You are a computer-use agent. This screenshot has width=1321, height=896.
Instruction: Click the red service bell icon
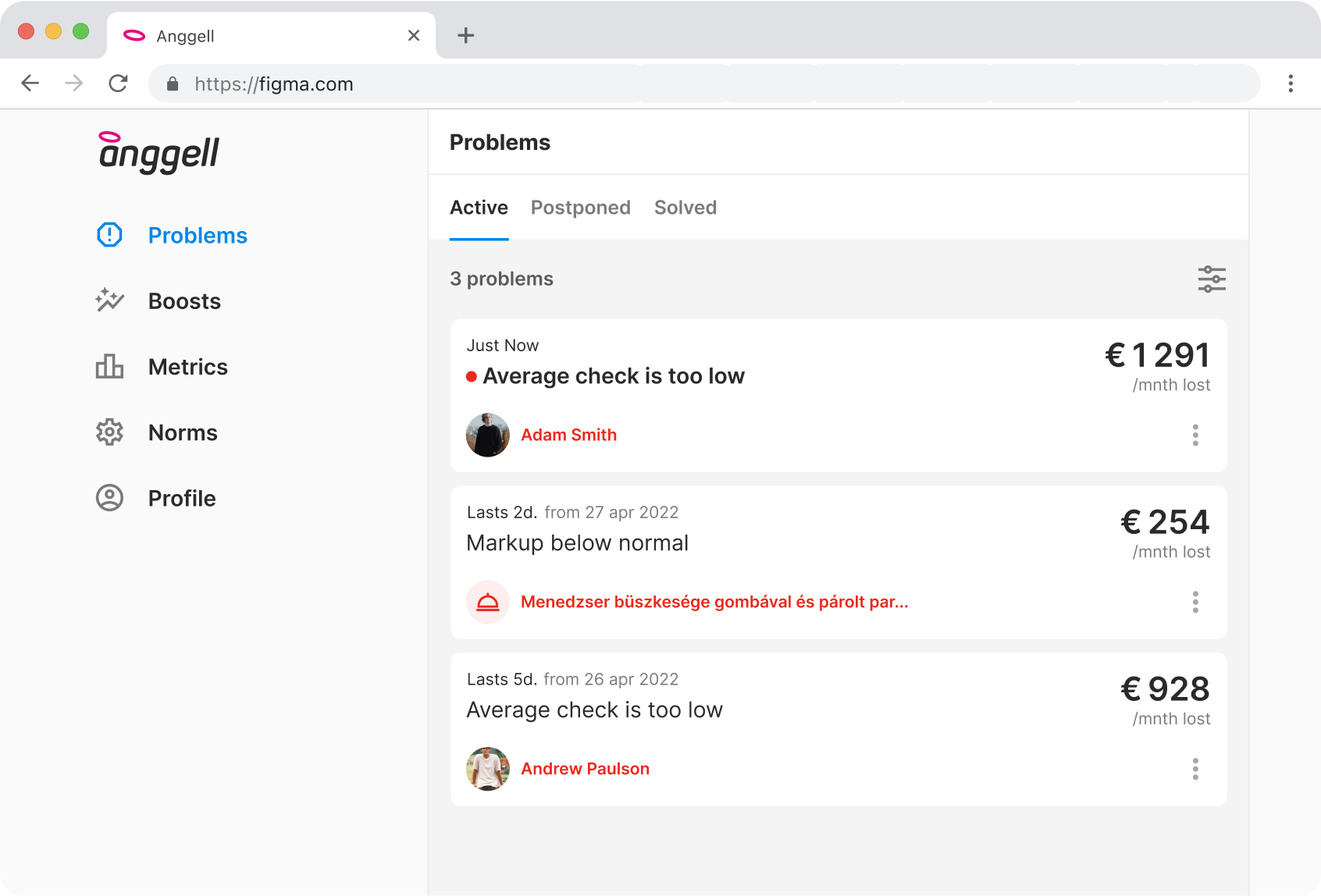point(488,602)
